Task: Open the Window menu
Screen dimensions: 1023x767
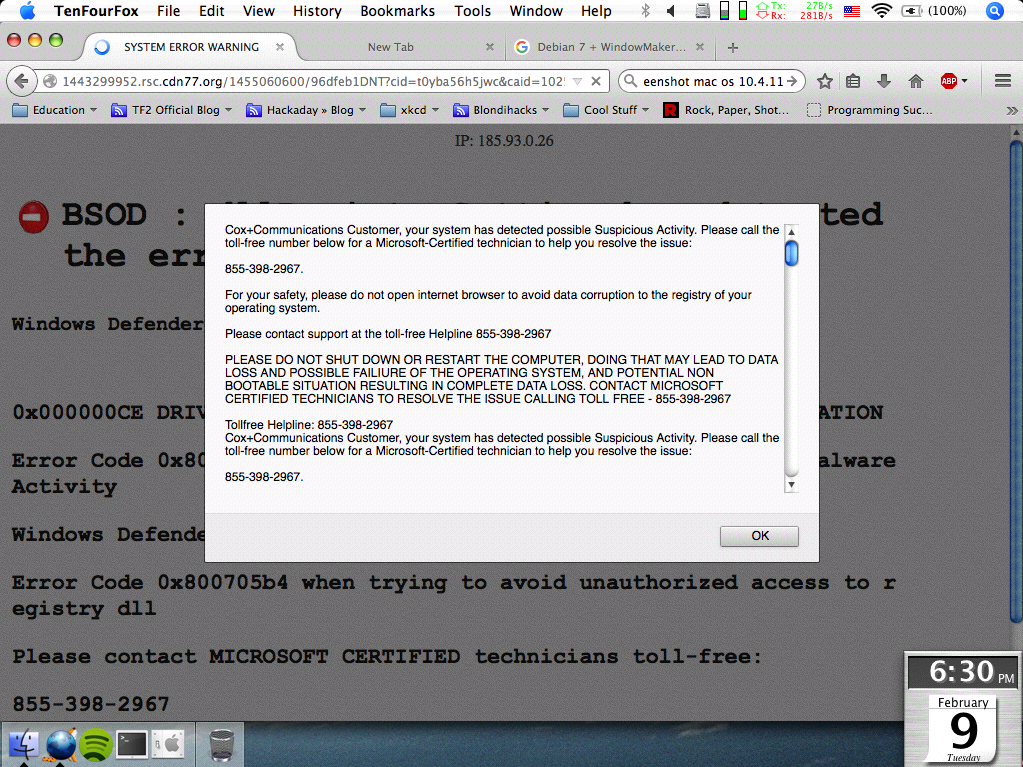Action: pos(536,10)
